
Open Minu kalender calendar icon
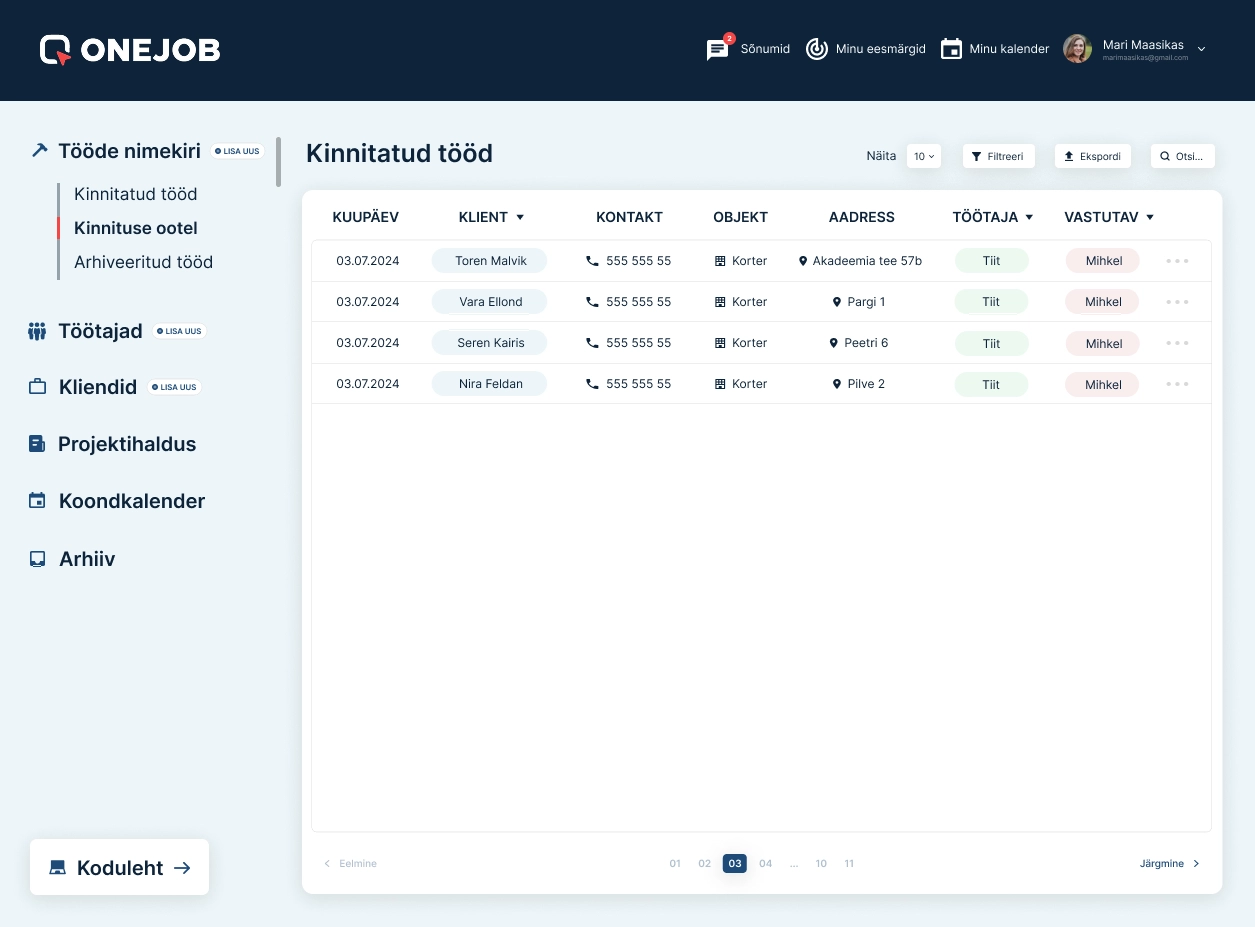(951, 49)
